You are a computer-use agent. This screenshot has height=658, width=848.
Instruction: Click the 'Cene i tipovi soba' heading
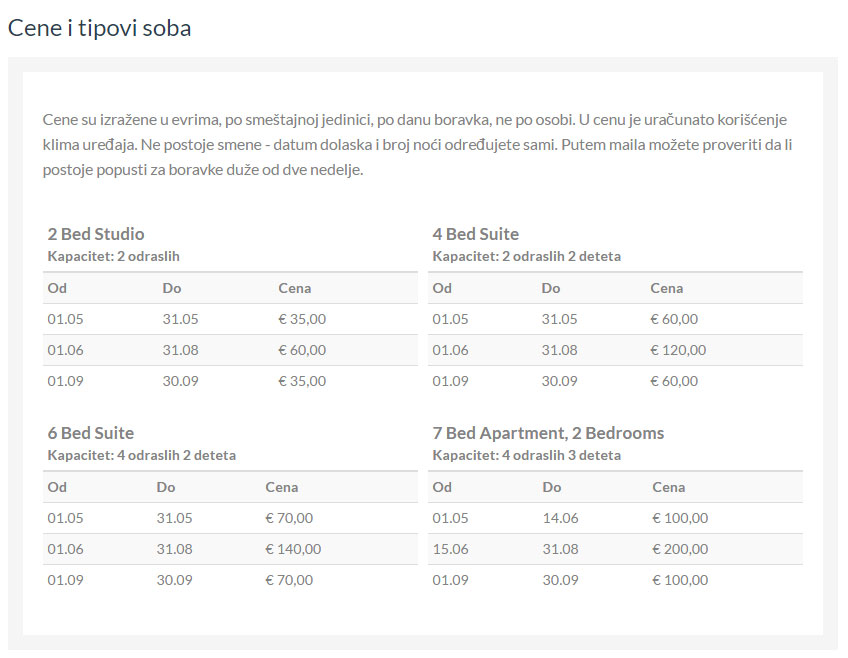[x=99, y=28]
